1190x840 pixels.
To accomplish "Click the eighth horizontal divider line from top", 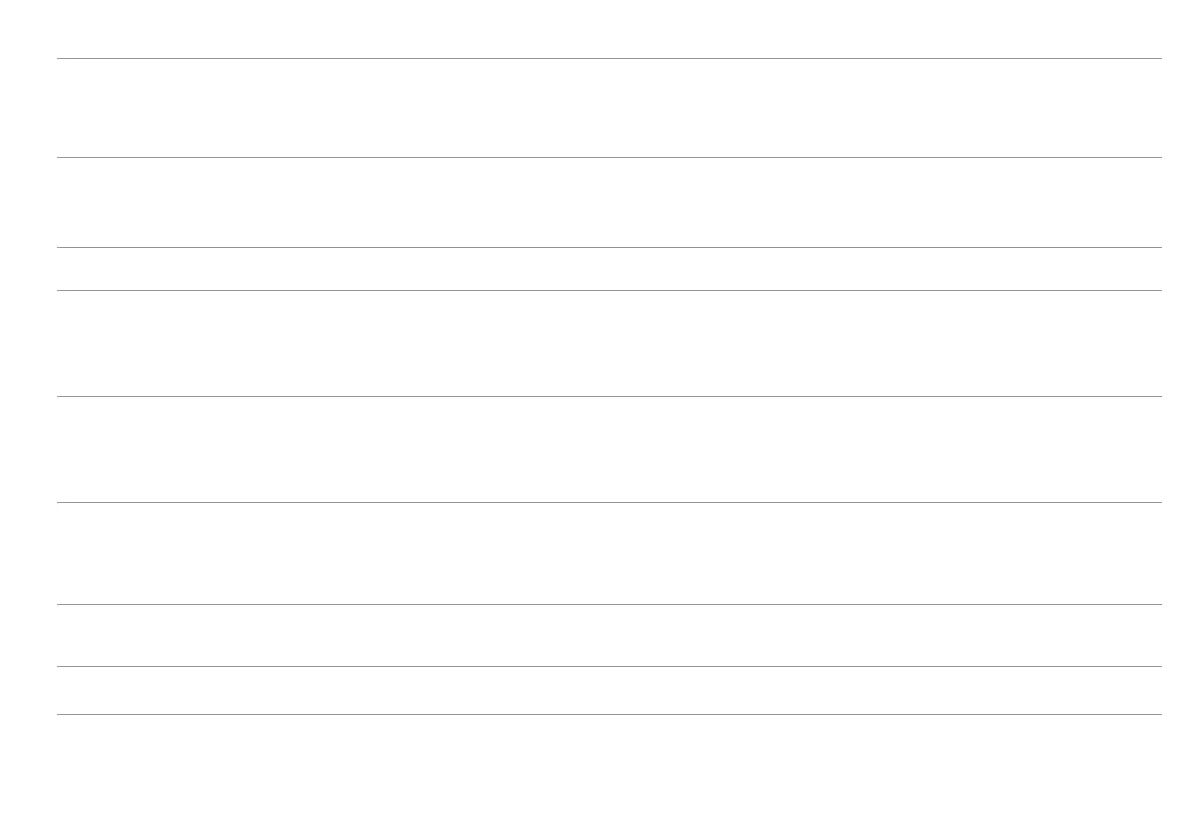I will click(x=609, y=666).
